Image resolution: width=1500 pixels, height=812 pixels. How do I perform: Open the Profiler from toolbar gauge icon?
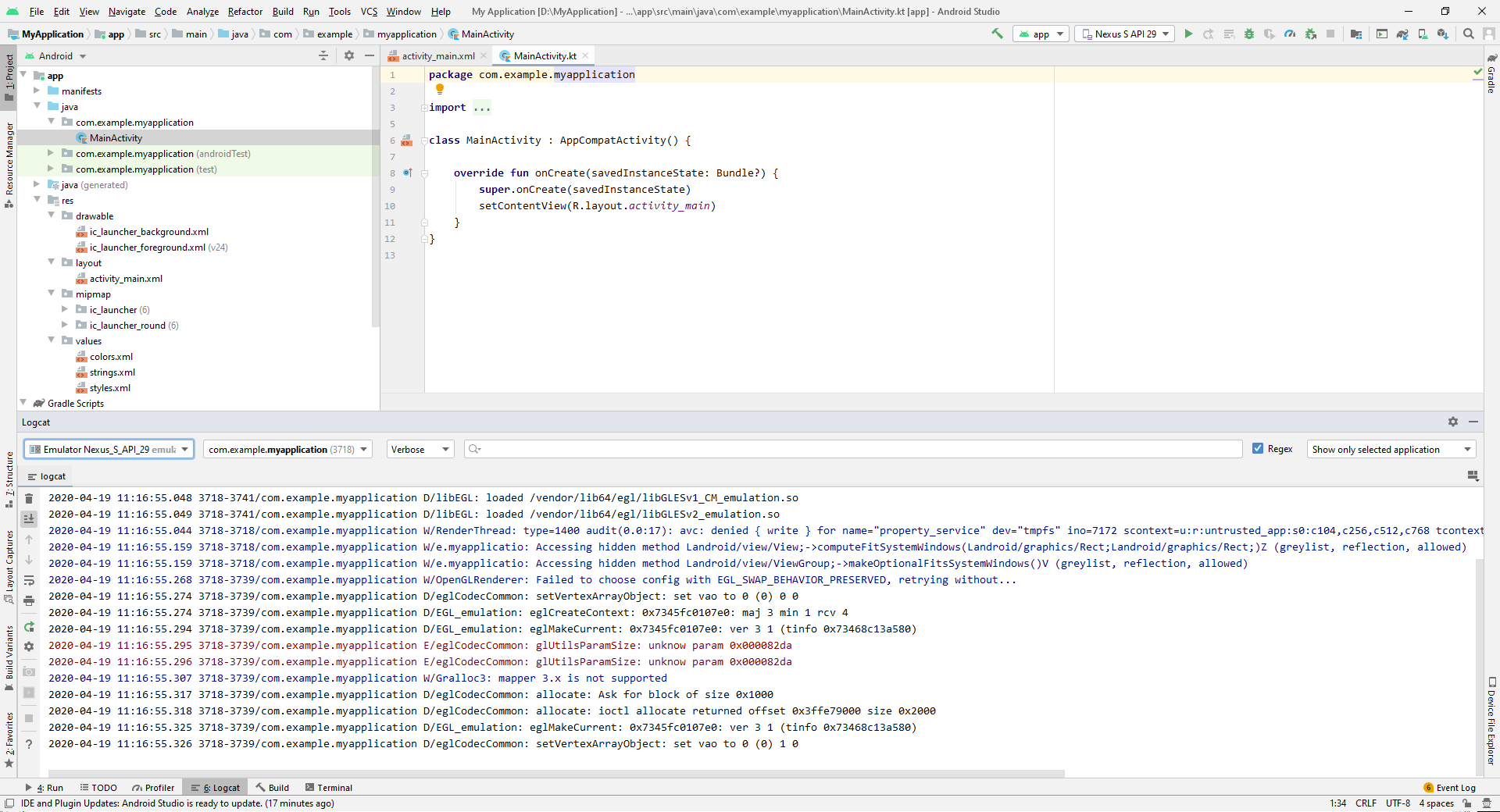tap(1290, 34)
